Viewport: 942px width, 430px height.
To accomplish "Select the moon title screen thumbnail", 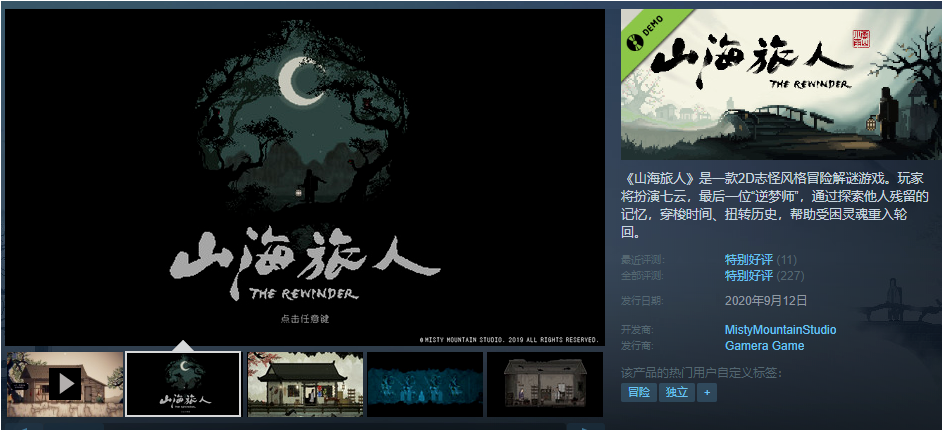I will 183,384.
